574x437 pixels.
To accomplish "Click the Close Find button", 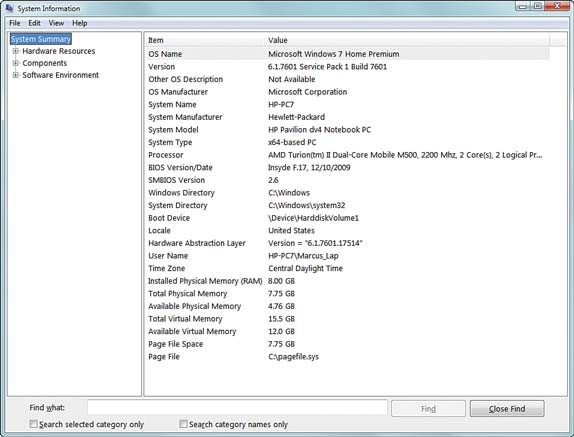I will [507, 408].
